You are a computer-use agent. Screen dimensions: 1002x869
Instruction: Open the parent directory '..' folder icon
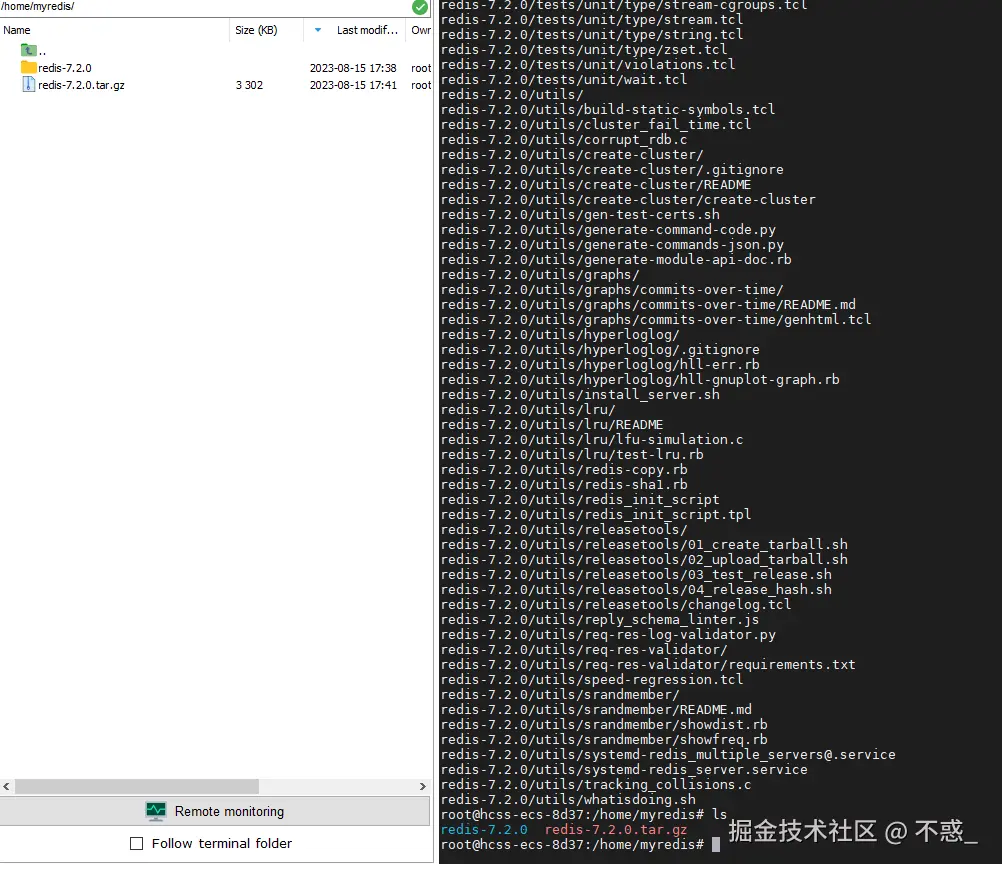click(28, 50)
